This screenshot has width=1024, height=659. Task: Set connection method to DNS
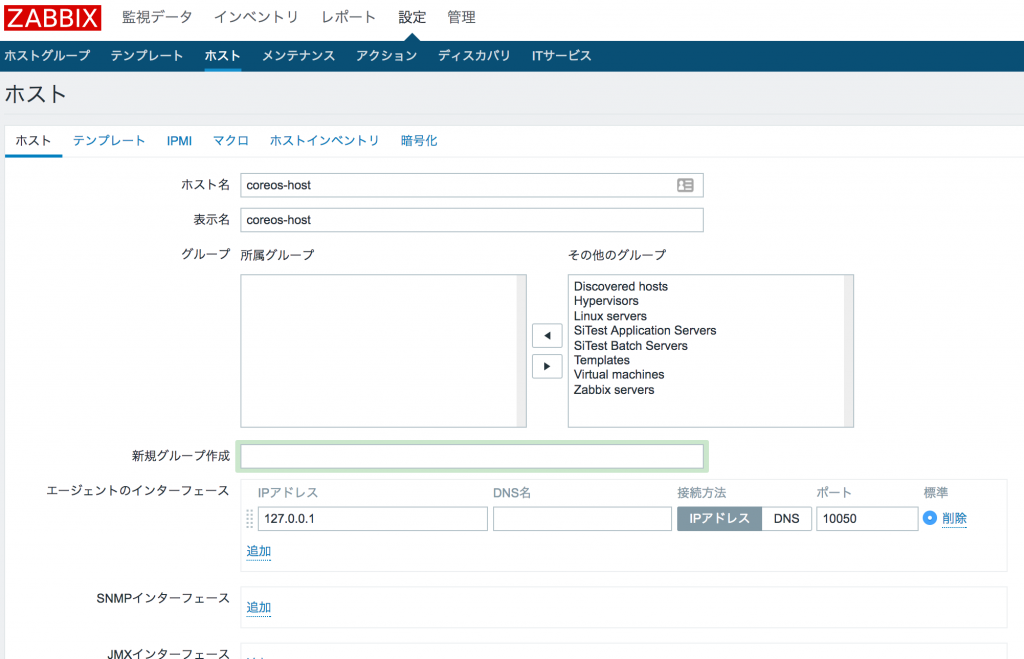pyautogui.click(x=786, y=519)
